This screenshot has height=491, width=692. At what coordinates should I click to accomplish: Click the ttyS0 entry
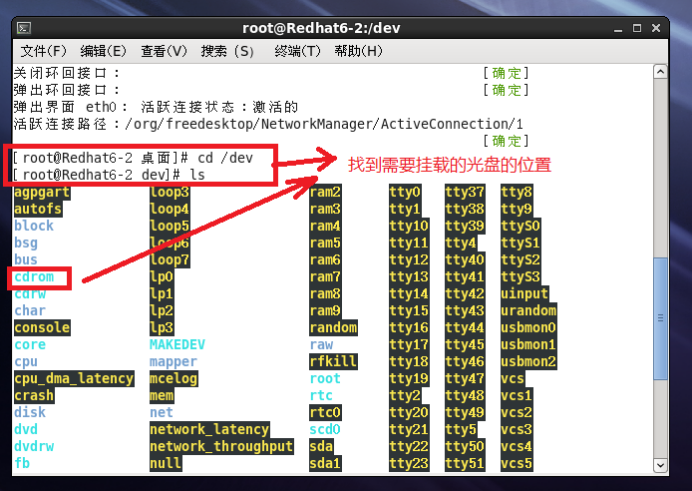pyautogui.click(x=521, y=226)
